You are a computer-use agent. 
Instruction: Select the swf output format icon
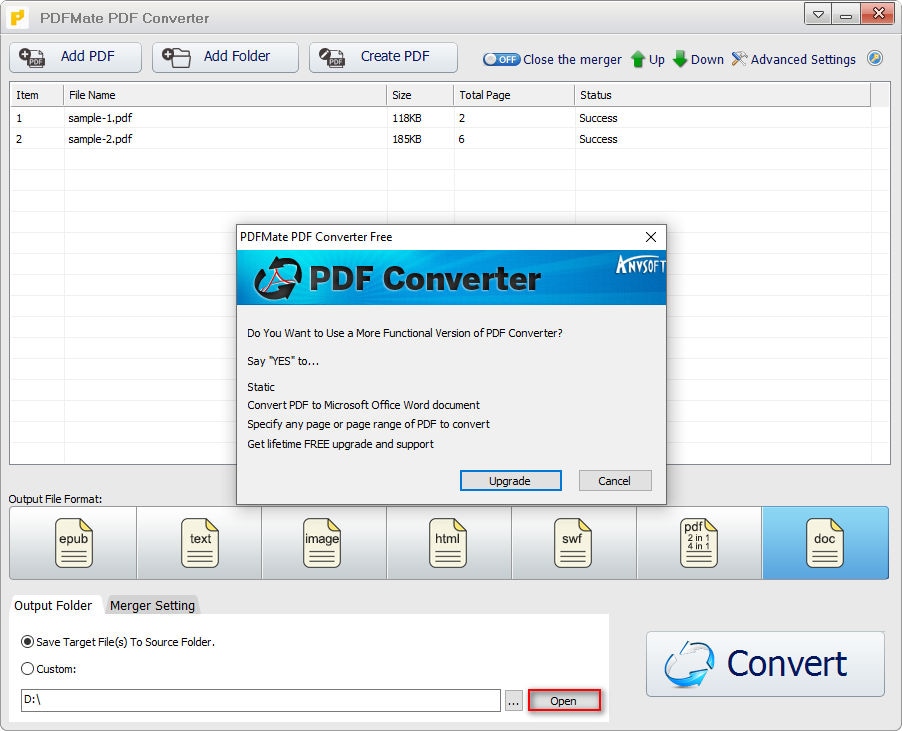tap(572, 543)
